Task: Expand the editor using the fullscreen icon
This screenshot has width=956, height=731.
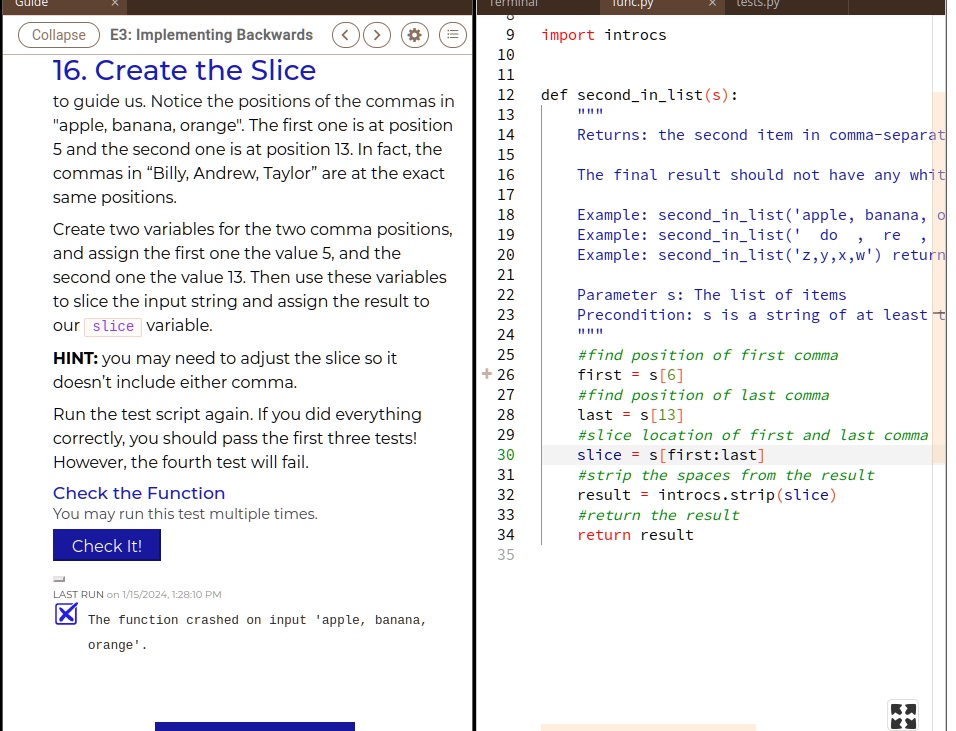Action: (x=902, y=716)
